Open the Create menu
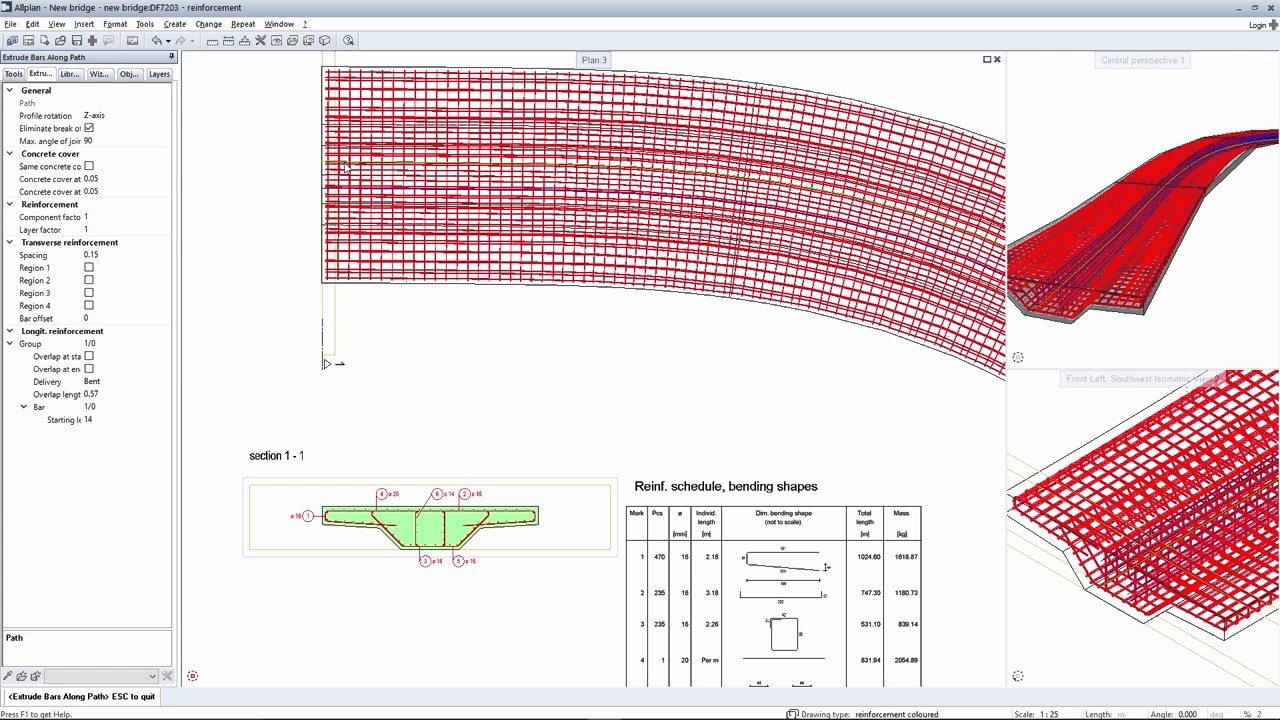The image size is (1280, 720). [x=174, y=24]
